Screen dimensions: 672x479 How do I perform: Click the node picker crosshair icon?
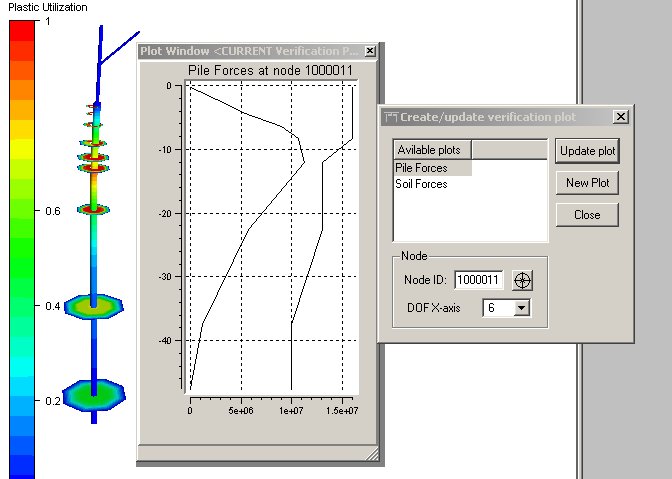[x=522, y=280]
